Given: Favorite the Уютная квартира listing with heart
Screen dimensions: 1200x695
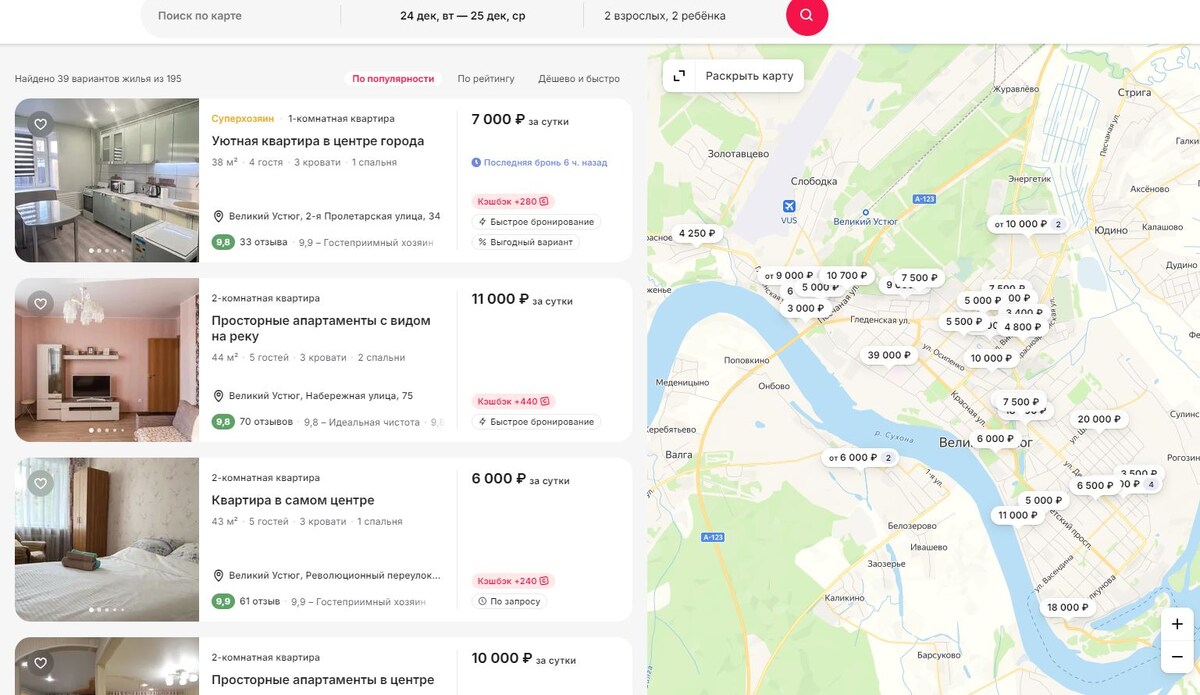Looking at the screenshot, I should click(x=40, y=124).
